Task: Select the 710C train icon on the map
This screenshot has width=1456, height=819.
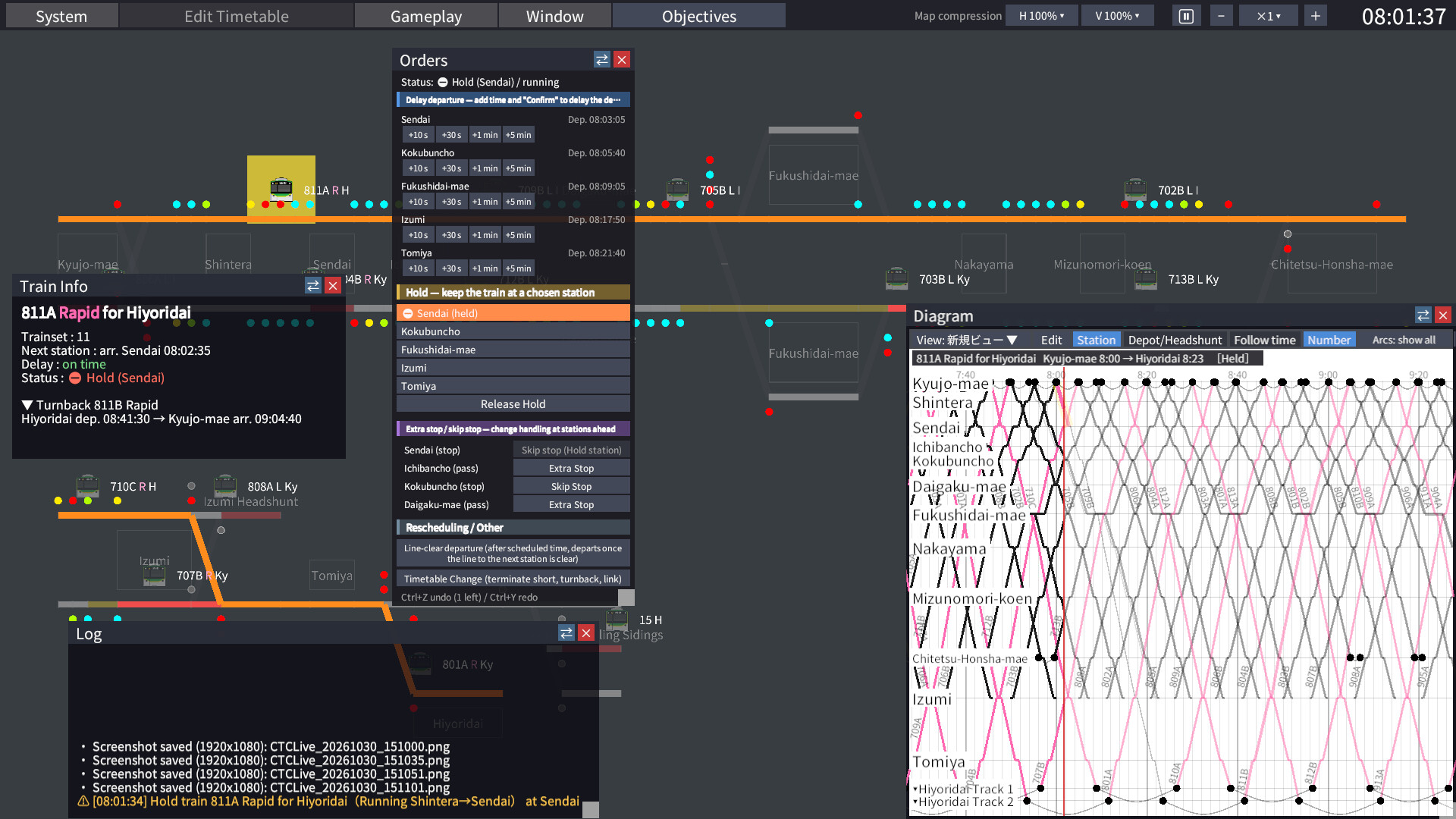Action: (x=88, y=485)
